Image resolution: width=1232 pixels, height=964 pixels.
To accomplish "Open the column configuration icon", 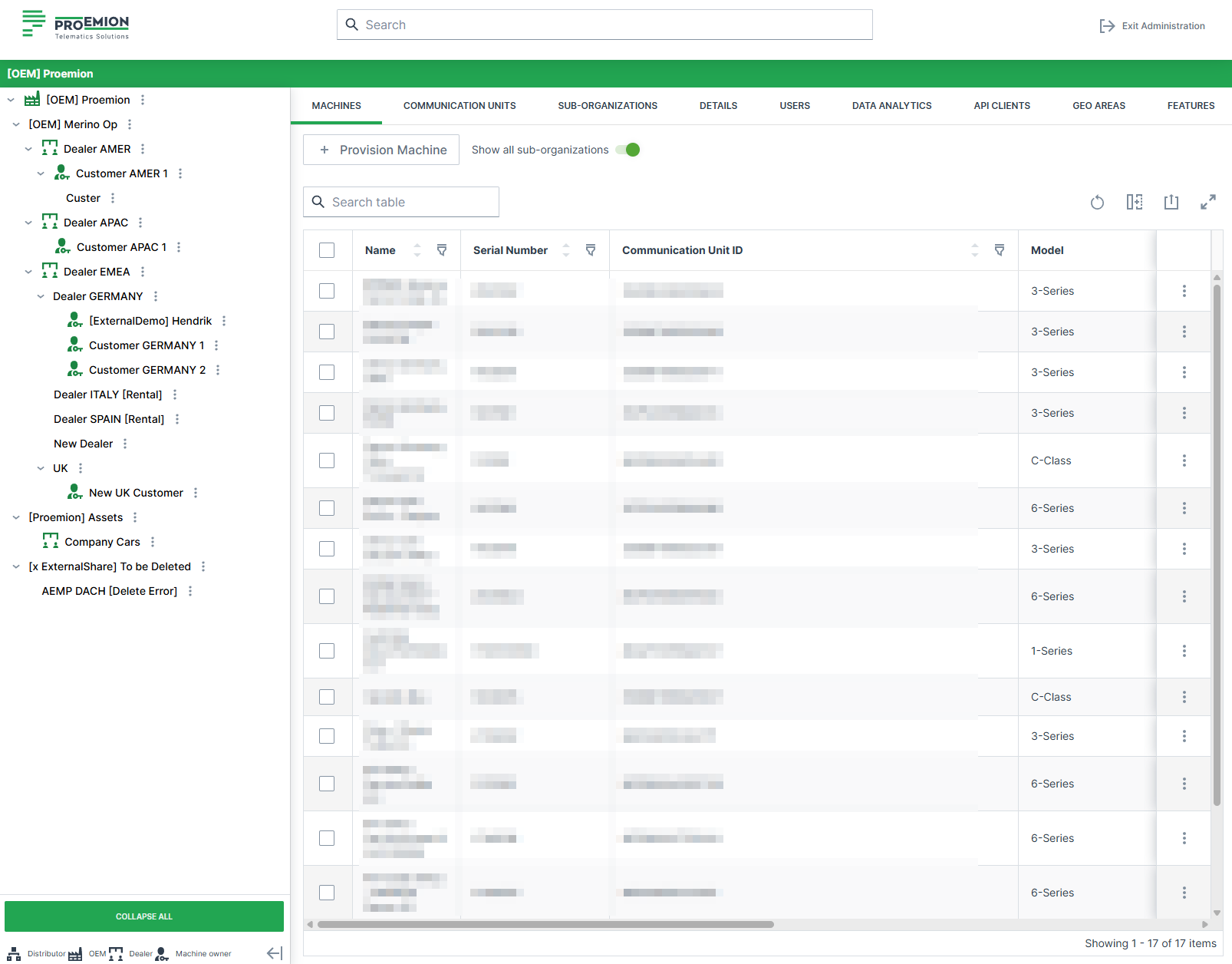I will click(1134, 202).
